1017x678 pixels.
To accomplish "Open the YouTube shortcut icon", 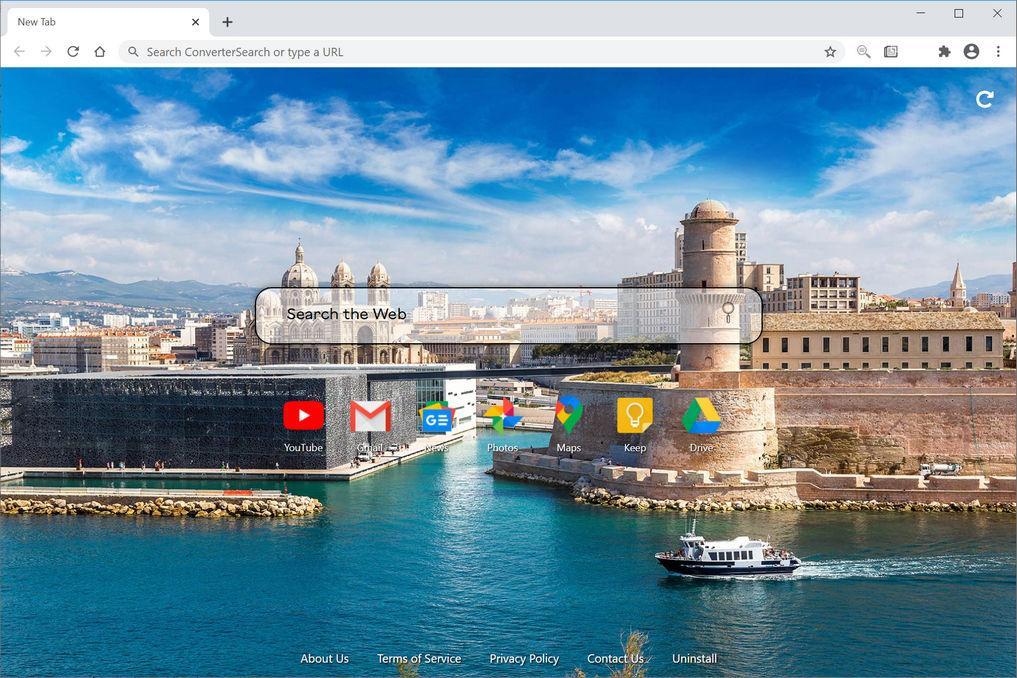I will (x=304, y=416).
